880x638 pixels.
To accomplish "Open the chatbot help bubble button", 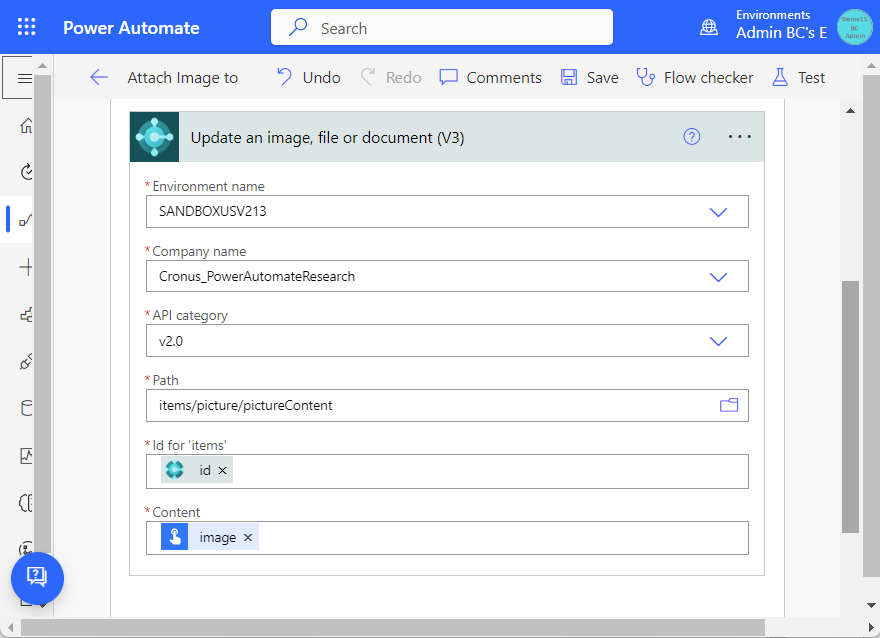I will [37, 578].
